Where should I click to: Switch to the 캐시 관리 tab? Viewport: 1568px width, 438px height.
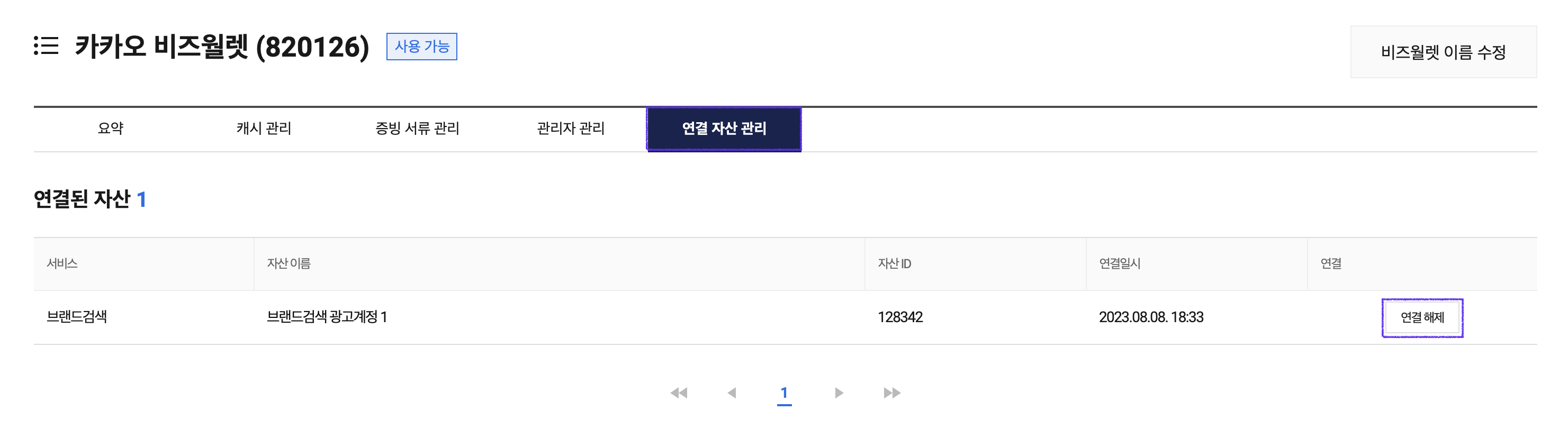point(264,129)
